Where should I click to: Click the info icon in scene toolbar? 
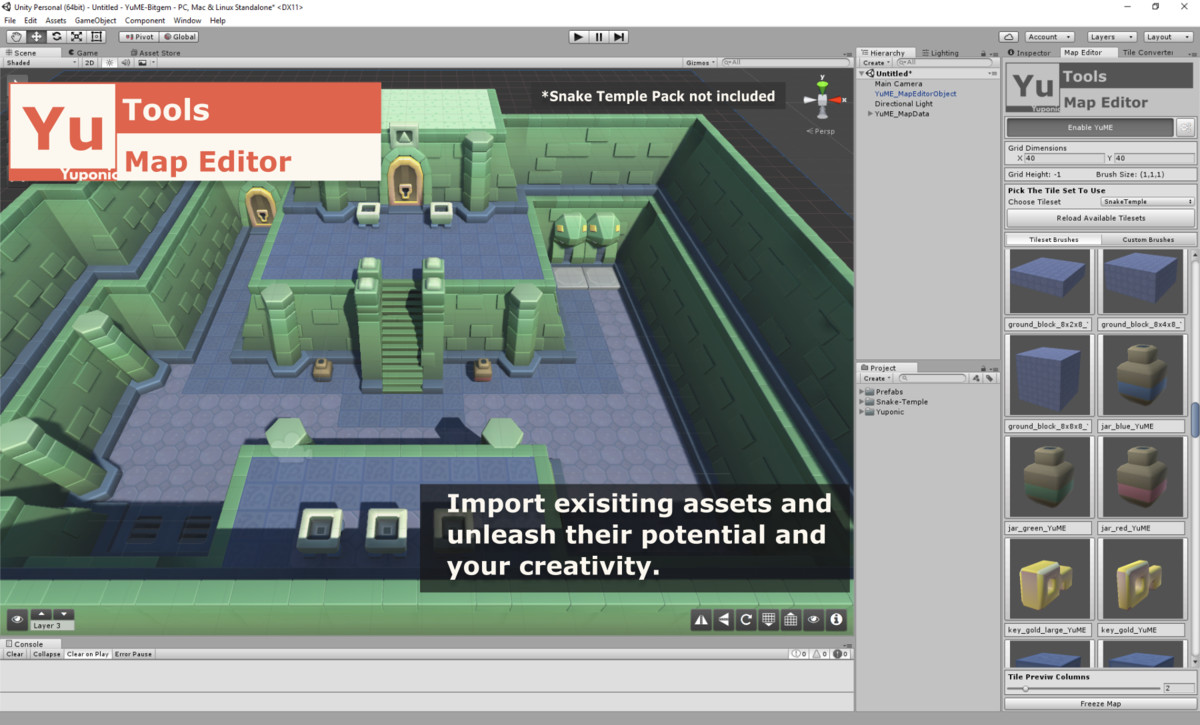836,620
